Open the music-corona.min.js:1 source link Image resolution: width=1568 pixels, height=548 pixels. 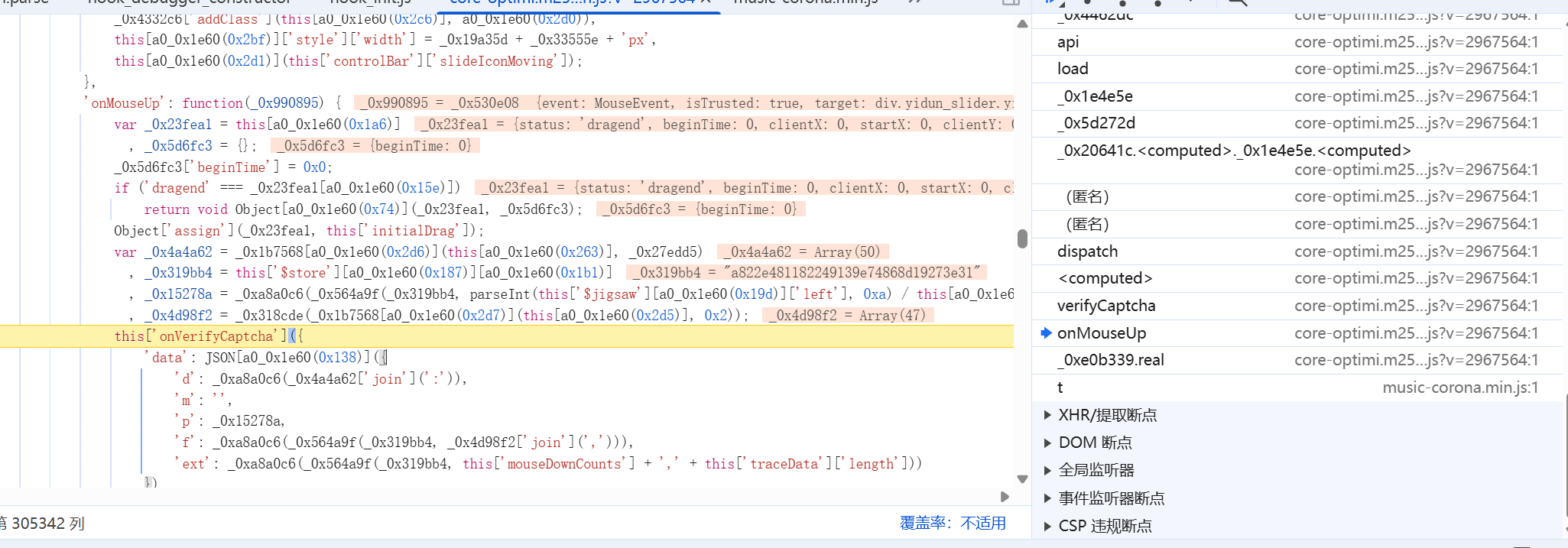pyautogui.click(x=1460, y=387)
